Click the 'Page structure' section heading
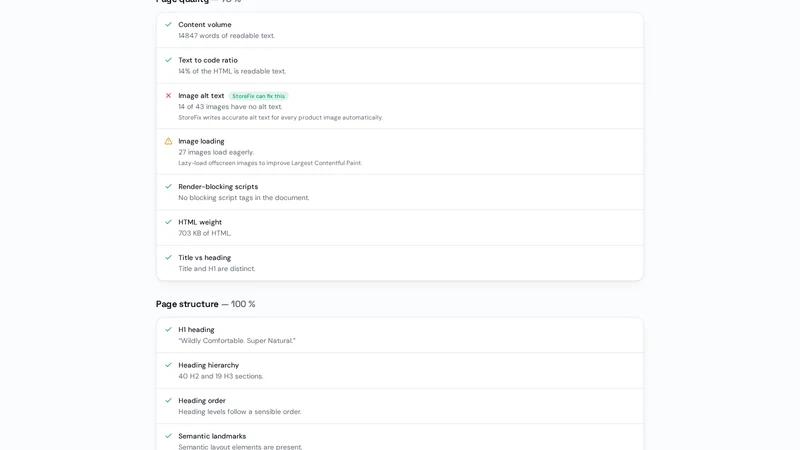The width and height of the screenshot is (800, 450). click(x=187, y=304)
